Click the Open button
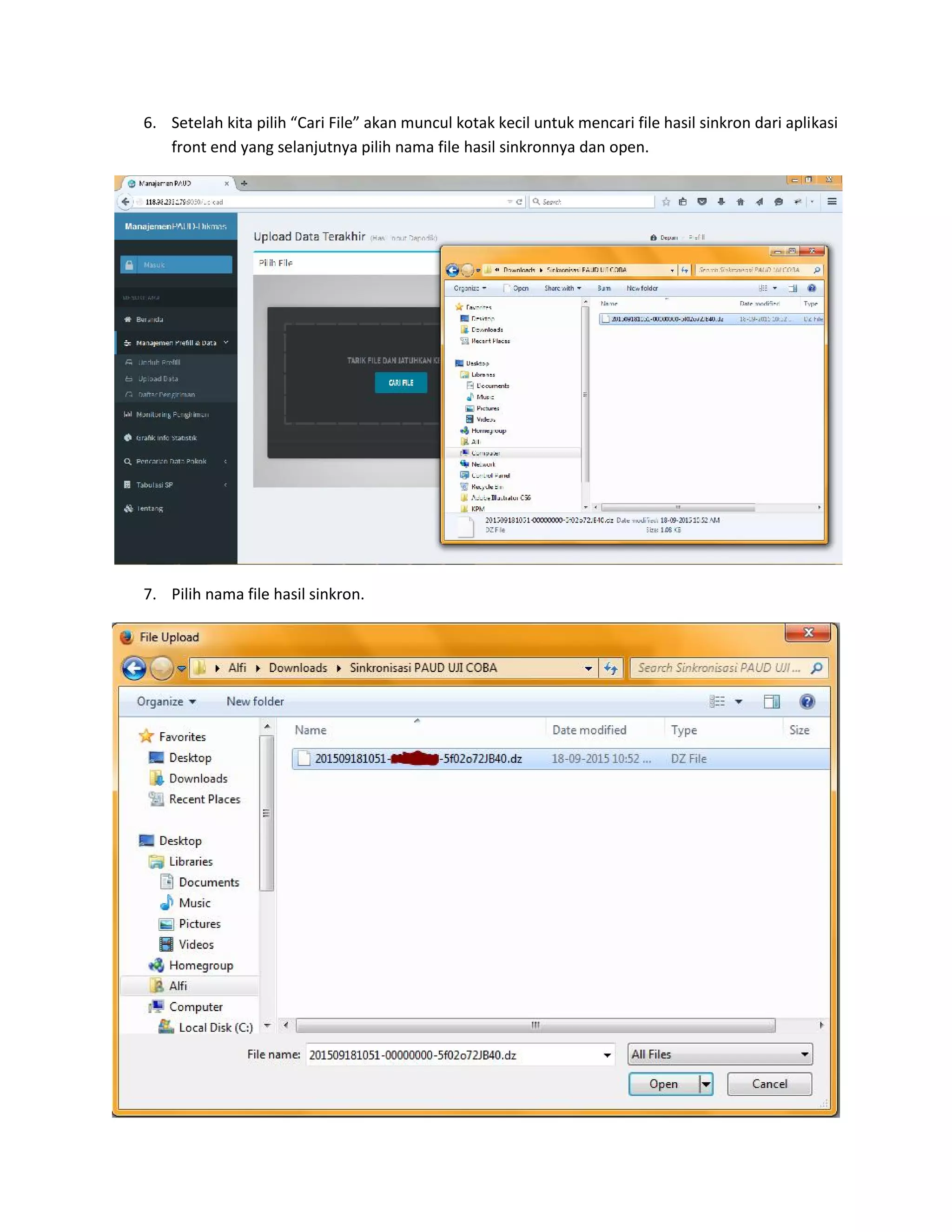This screenshot has height=1232, width=952. (x=663, y=1084)
